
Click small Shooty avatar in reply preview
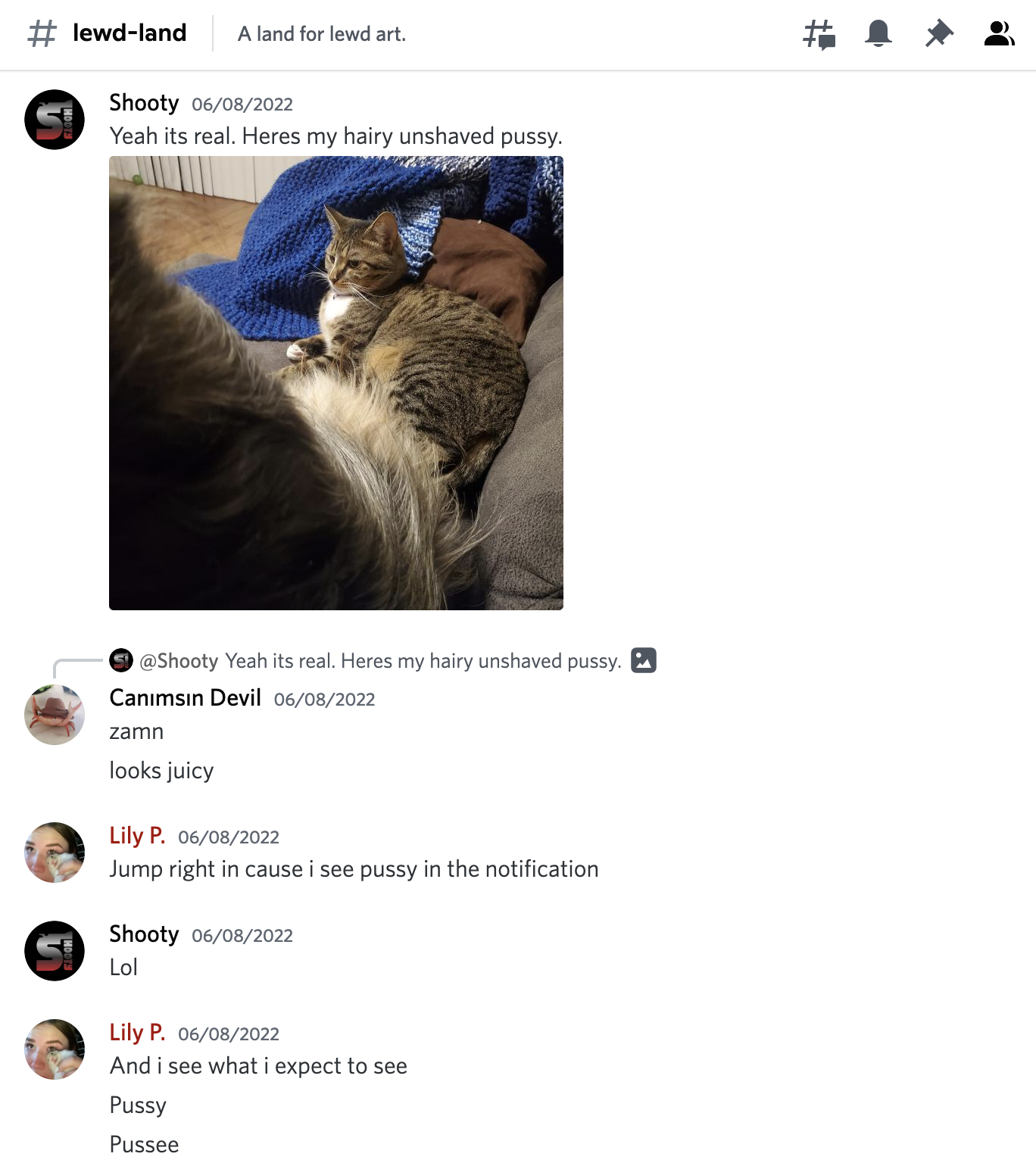[x=121, y=660]
